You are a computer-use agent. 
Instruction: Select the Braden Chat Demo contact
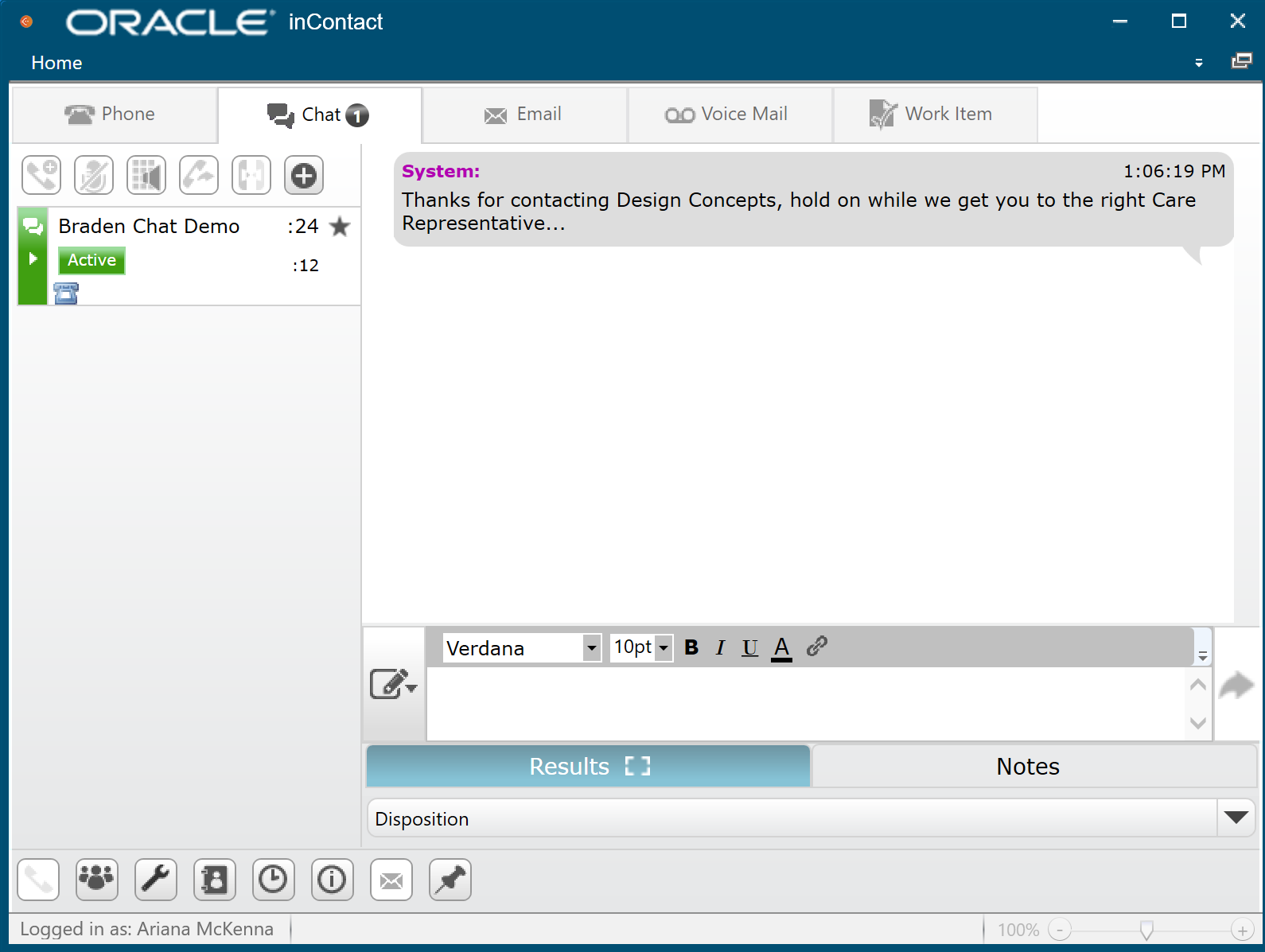189,257
